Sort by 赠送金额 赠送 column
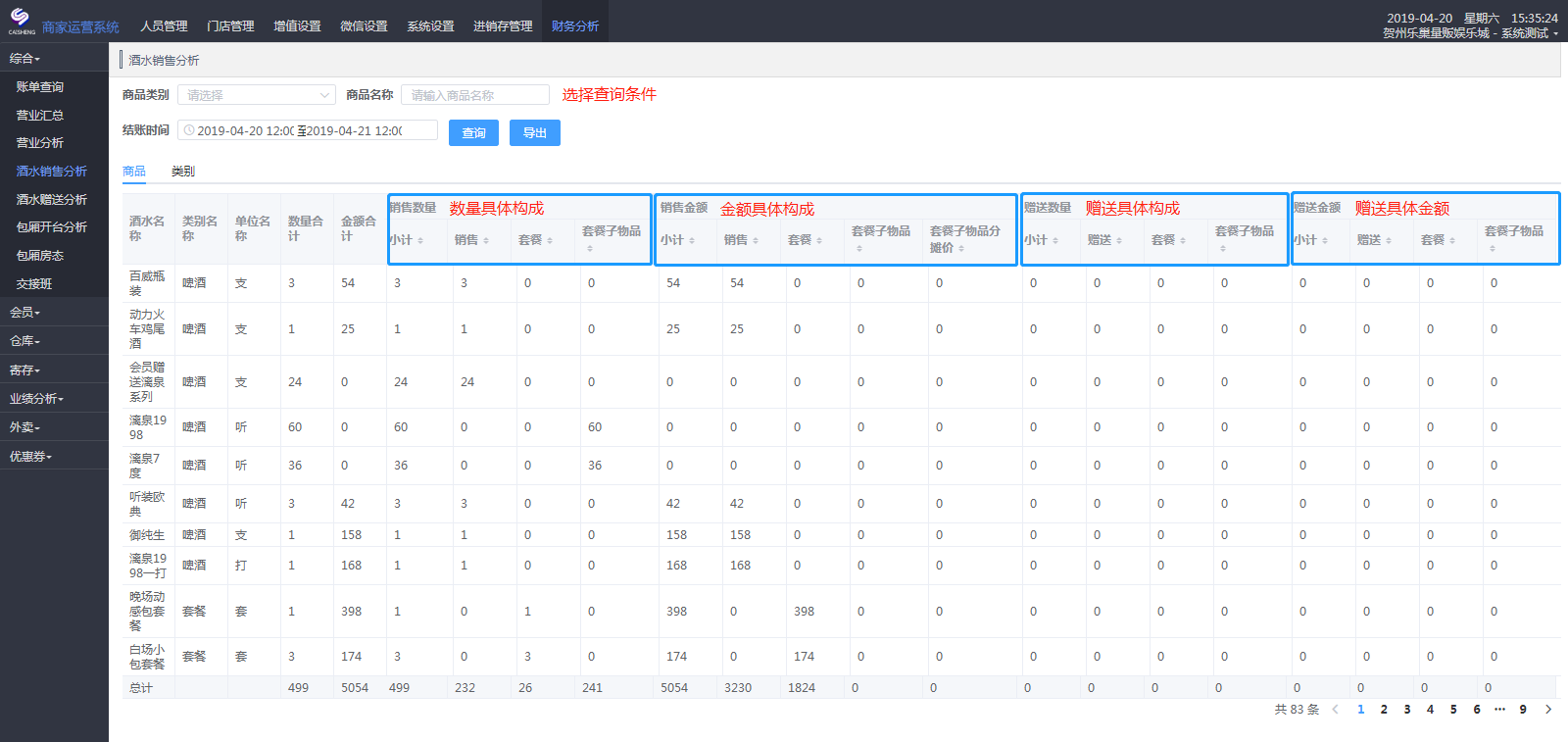The height and width of the screenshot is (742, 1568). (1389, 240)
